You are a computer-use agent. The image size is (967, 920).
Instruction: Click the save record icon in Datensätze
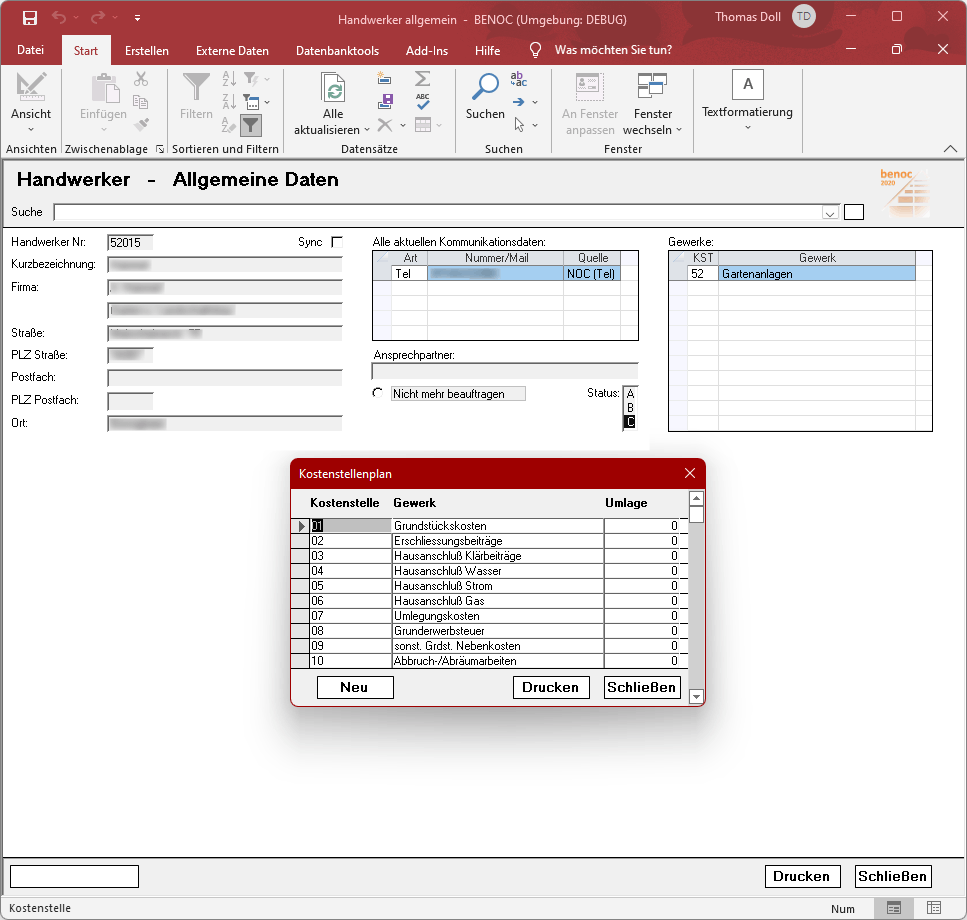pos(385,101)
